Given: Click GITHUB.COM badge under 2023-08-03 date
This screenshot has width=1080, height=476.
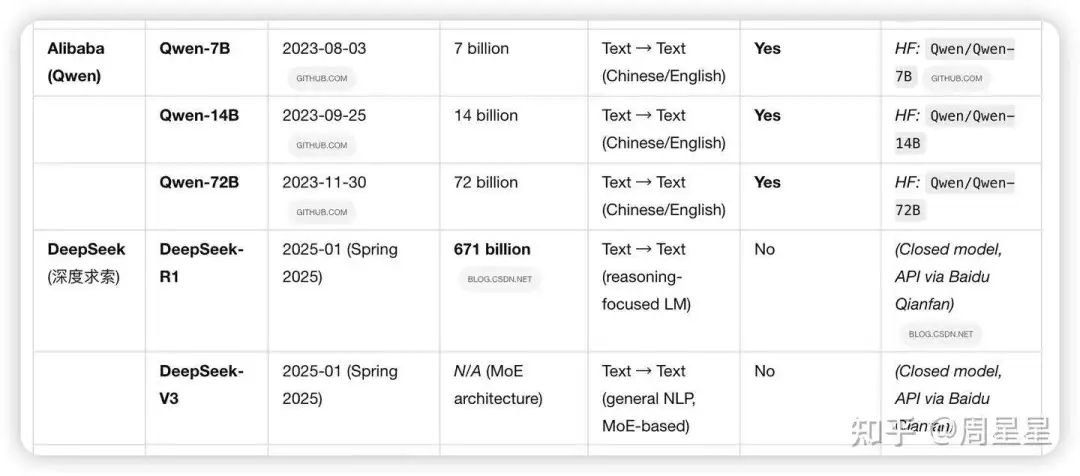Looking at the screenshot, I should click(x=322, y=79).
